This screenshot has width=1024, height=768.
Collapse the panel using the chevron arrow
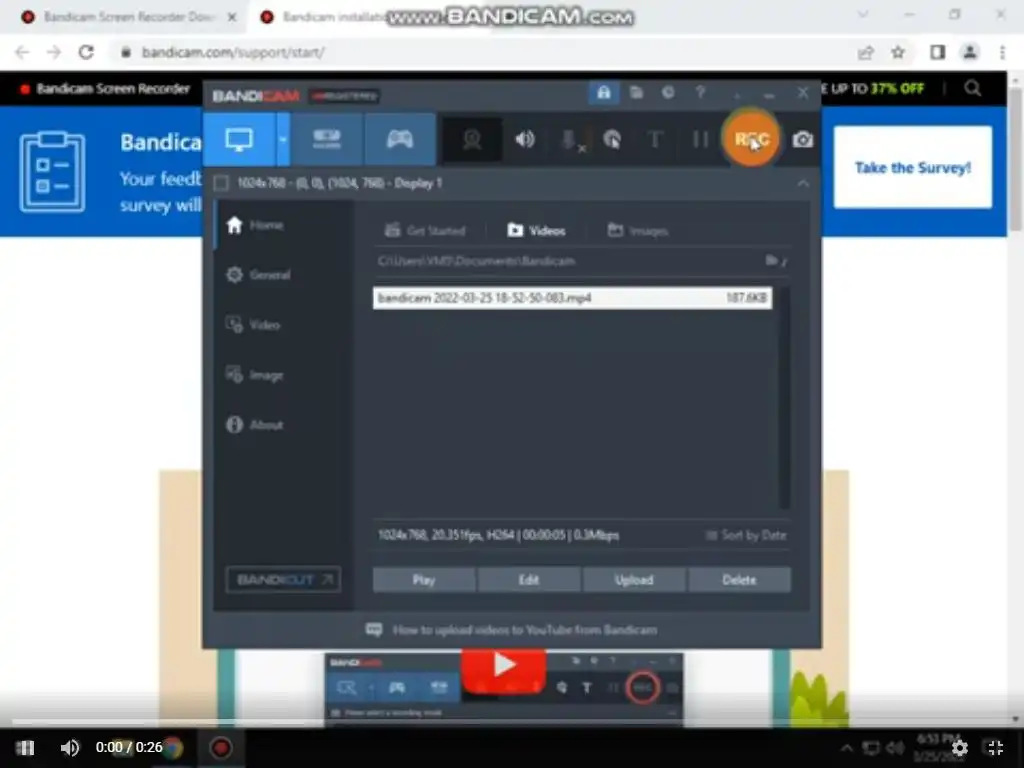803,184
